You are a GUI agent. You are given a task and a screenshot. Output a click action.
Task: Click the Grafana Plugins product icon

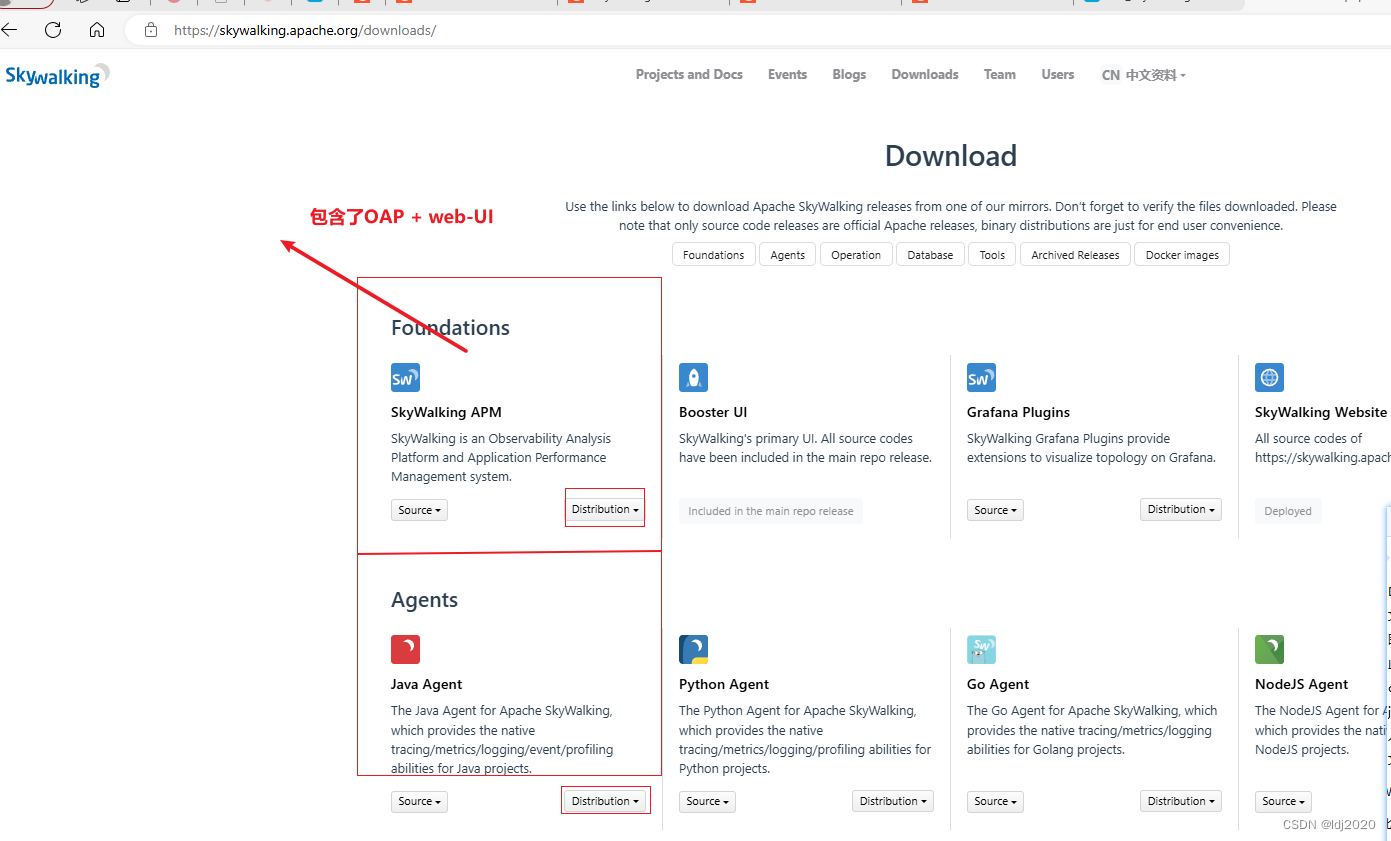point(981,377)
